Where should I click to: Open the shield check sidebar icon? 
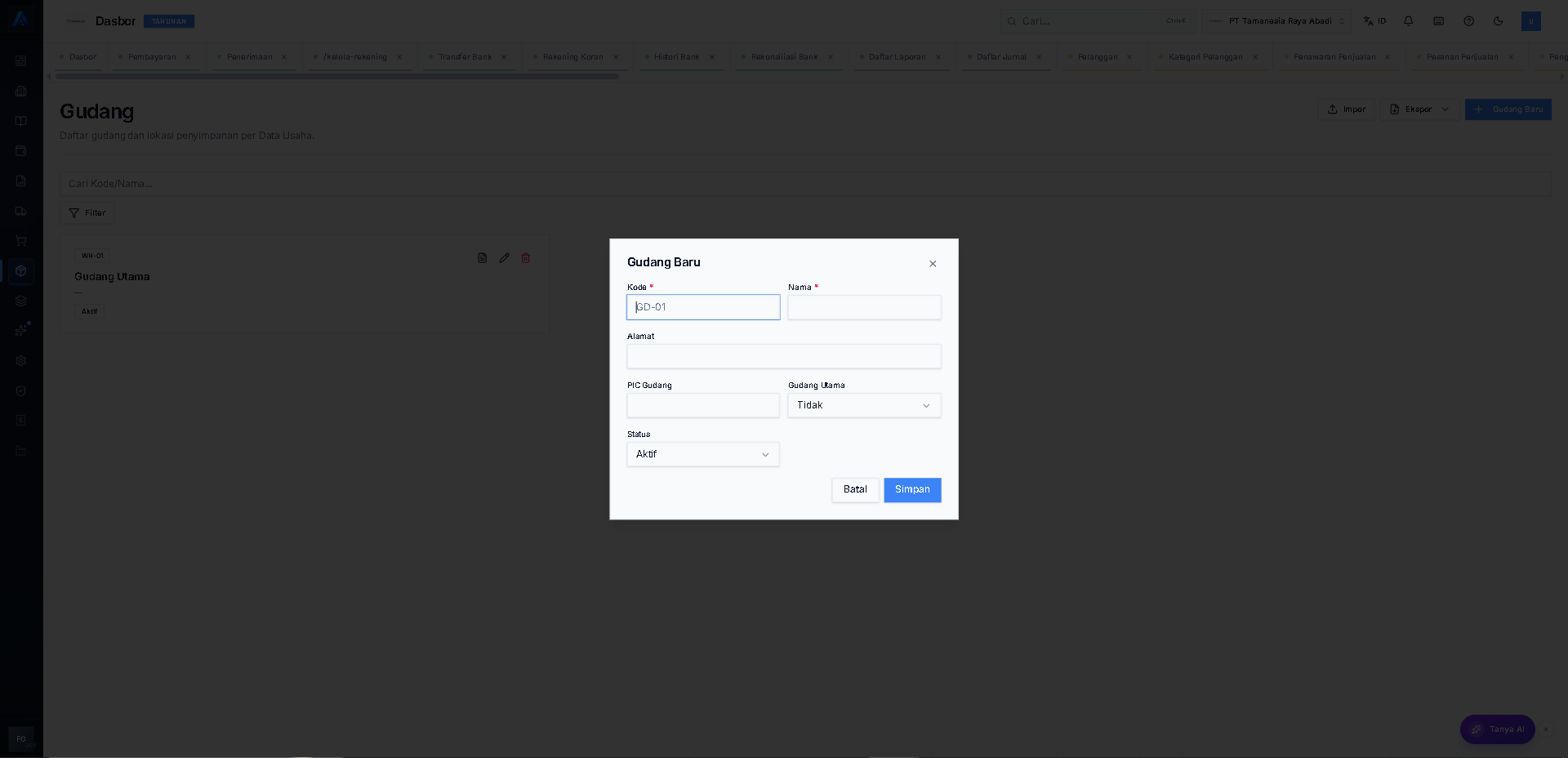coord(21,390)
